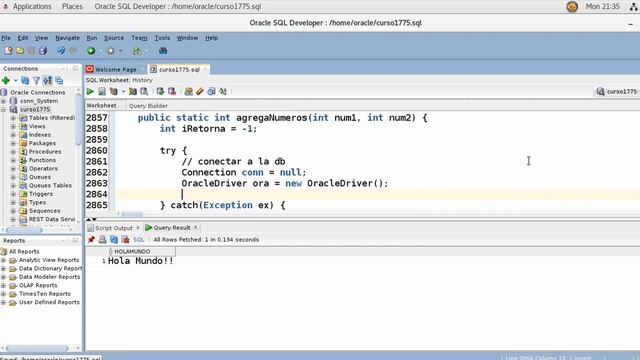Click the collapse-all icon in Connections toolbar
Viewport: 640px width, 360px height.
59,80
